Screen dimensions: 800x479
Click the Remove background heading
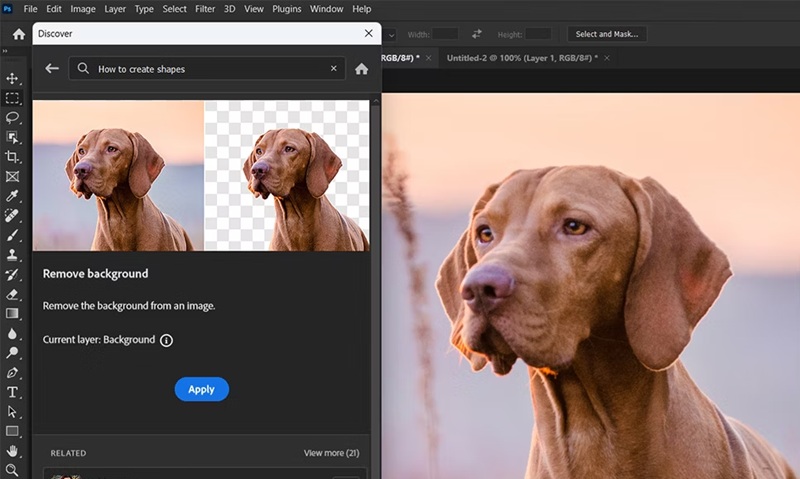(x=95, y=274)
